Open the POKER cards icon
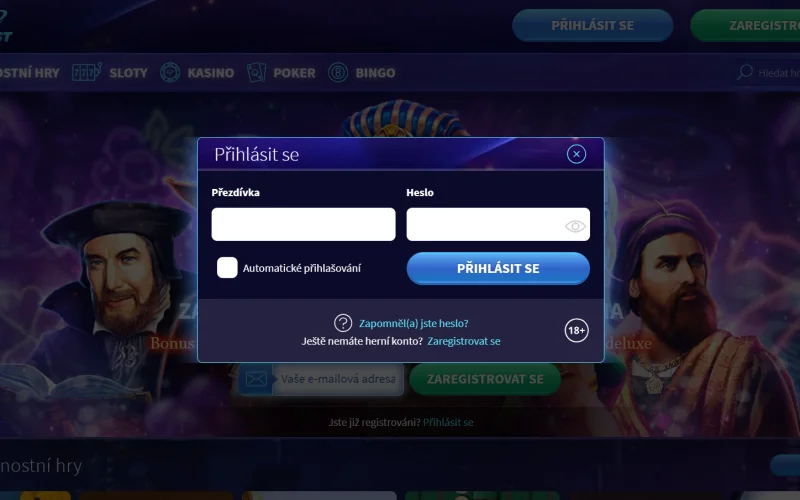The height and width of the screenshot is (500, 800). [256, 72]
